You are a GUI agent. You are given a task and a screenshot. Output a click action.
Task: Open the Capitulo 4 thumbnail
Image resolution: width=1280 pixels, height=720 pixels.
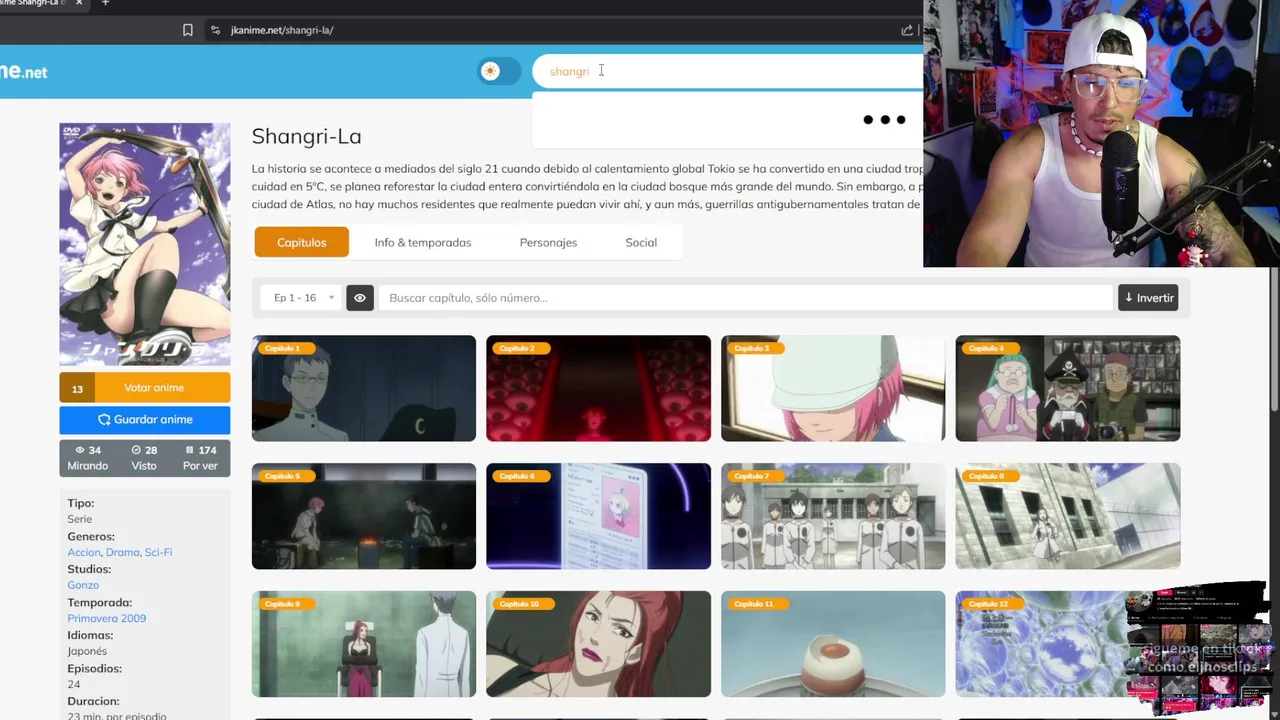(1068, 388)
